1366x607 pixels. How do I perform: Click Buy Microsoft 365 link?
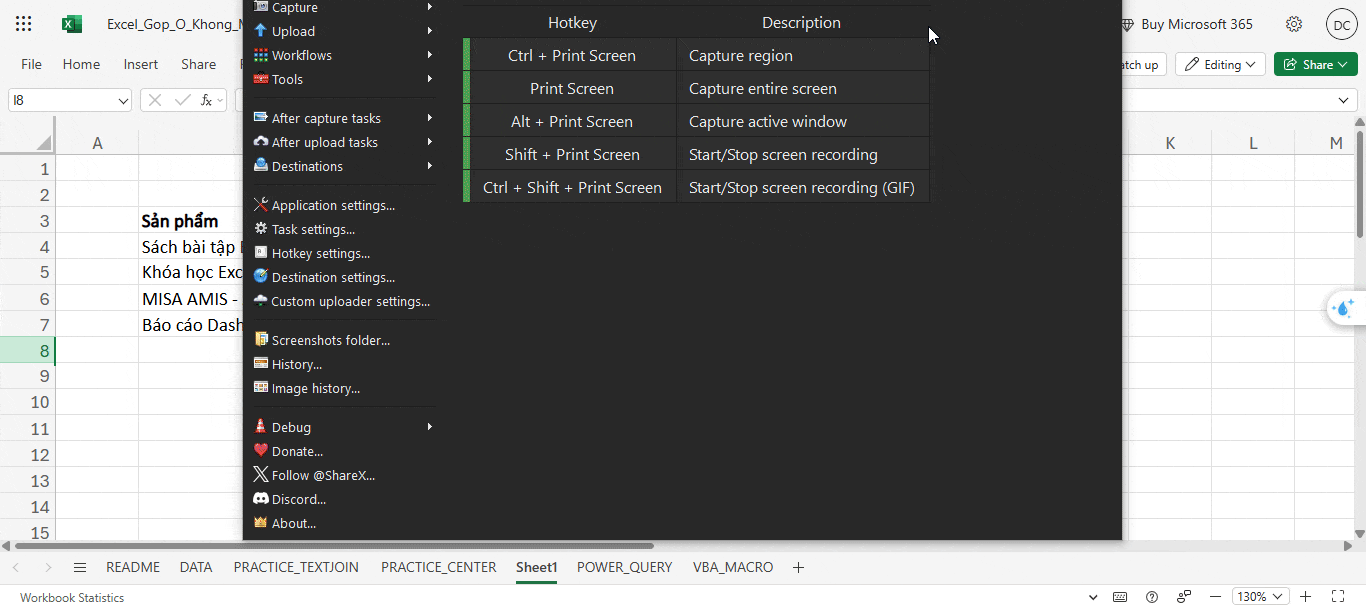point(1196,24)
